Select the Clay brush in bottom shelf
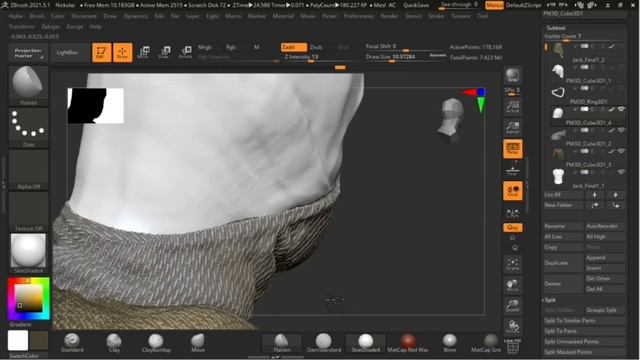The height and width of the screenshot is (360, 640). click(114, 343)
